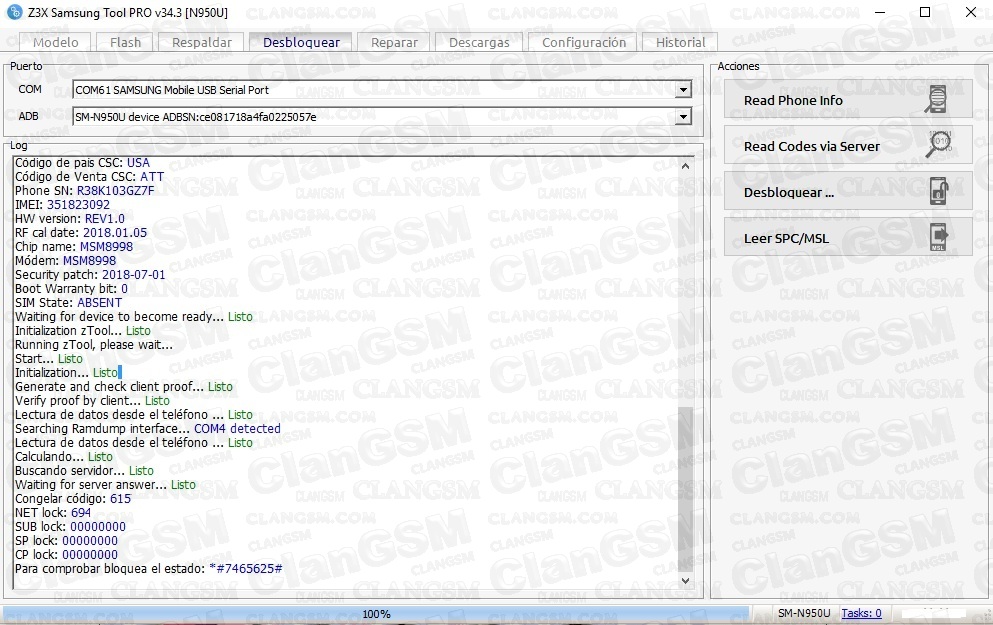Click the Calculando... Listo line
This screenshot has width=993, height=625.
(63, 457)
